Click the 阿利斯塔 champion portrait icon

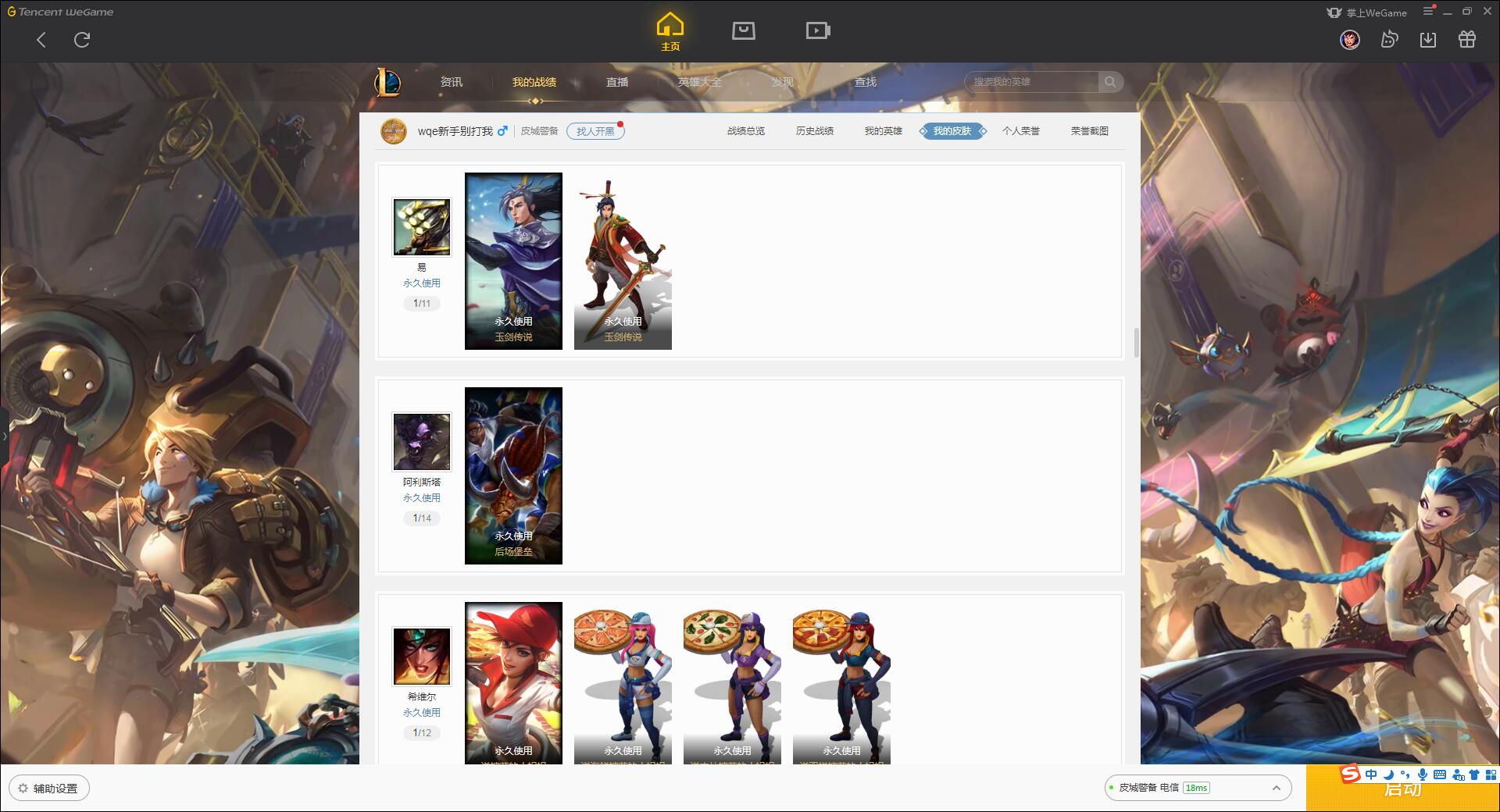coord(422,442)
